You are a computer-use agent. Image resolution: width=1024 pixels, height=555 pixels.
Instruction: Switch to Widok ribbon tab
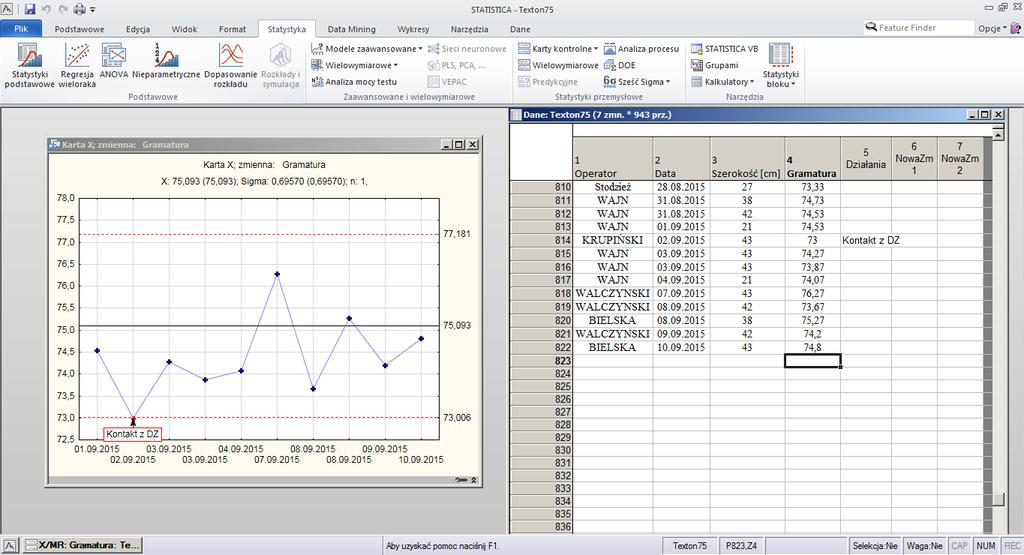(x=184, y=29)
